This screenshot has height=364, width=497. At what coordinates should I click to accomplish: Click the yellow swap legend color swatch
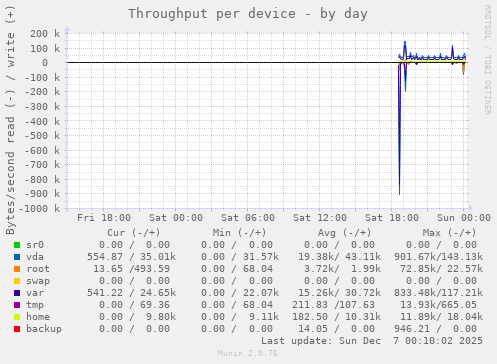[17, 281]
